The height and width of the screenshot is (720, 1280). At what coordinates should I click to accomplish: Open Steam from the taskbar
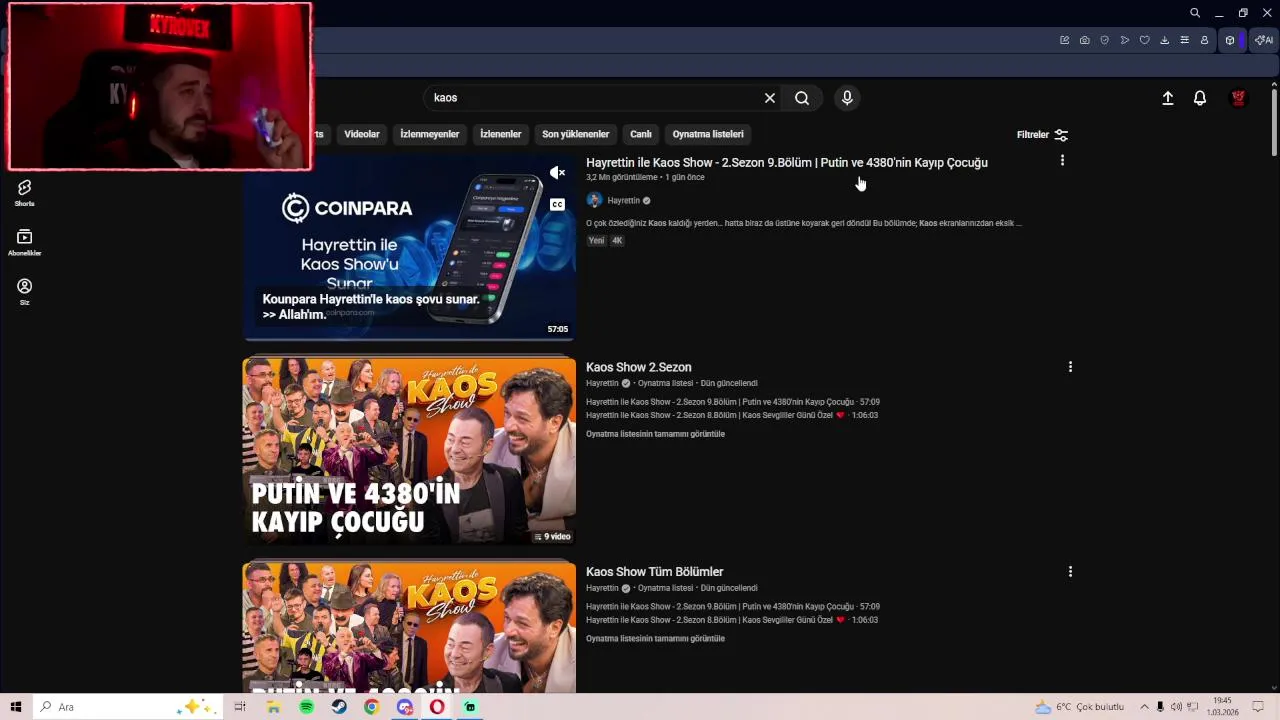339,707
